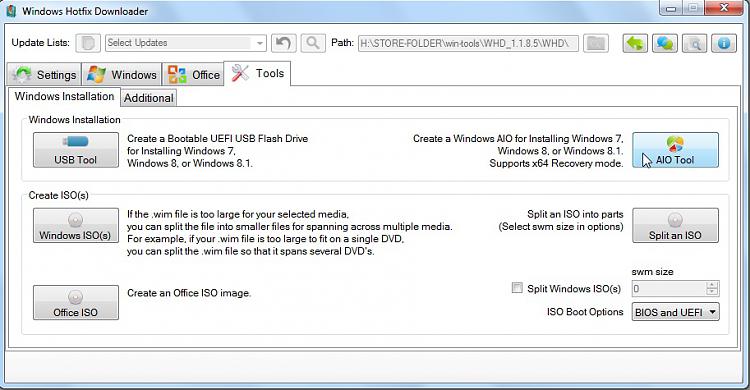Click the magnifier search icon beside Path
Viewport: 750px width, 390px height.
313,43
